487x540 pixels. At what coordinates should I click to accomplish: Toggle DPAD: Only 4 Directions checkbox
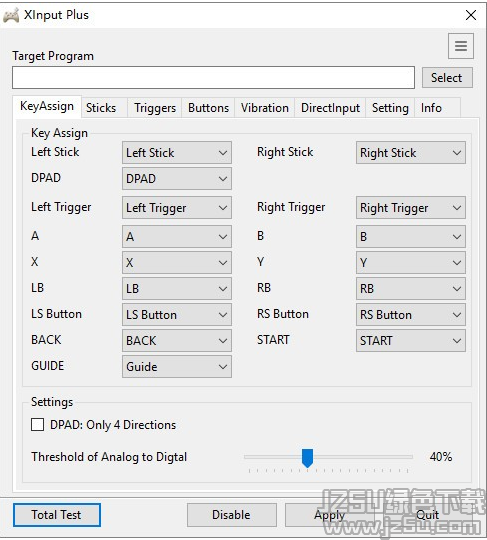37,425
